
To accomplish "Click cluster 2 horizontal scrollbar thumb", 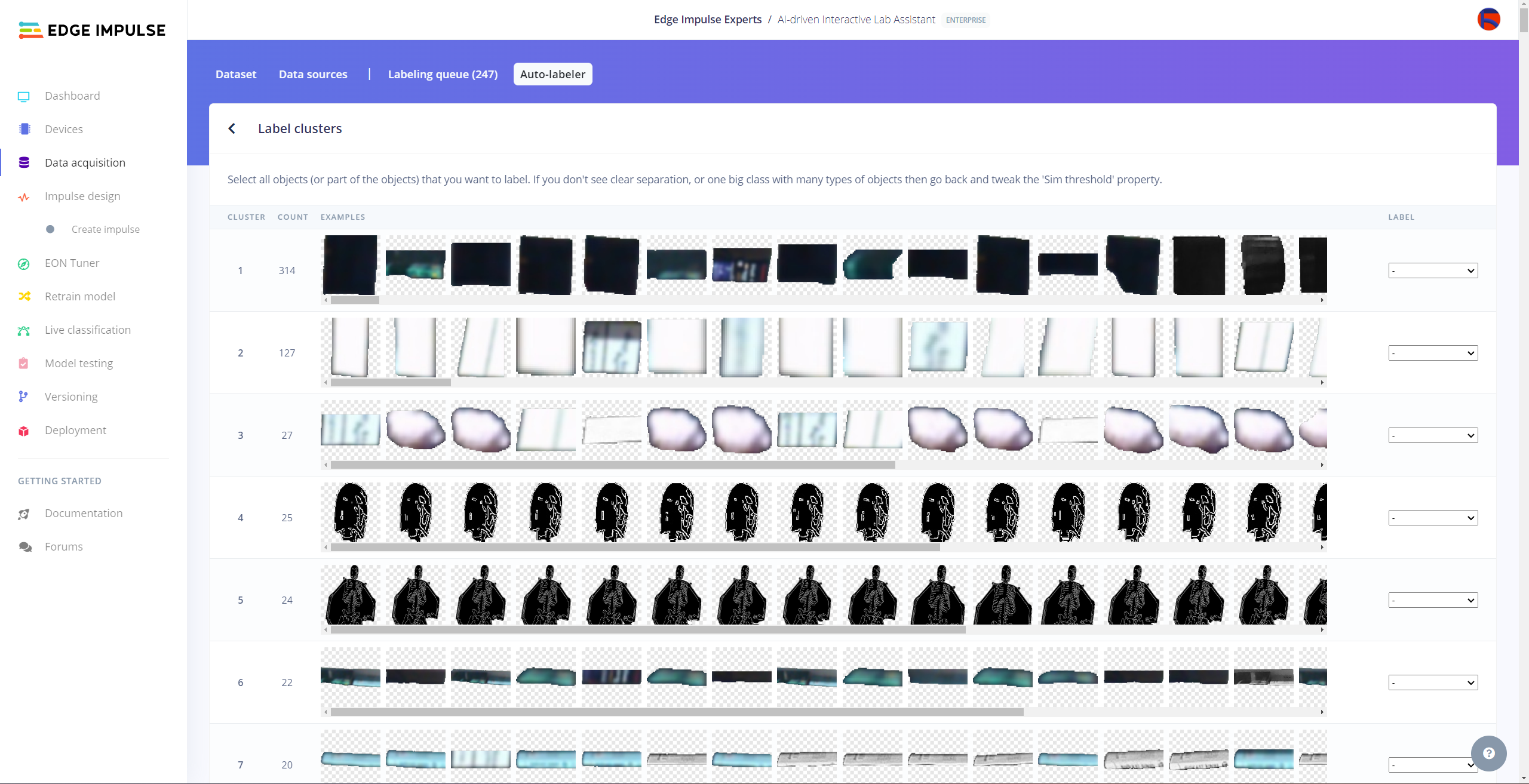I will pos(391,383).
